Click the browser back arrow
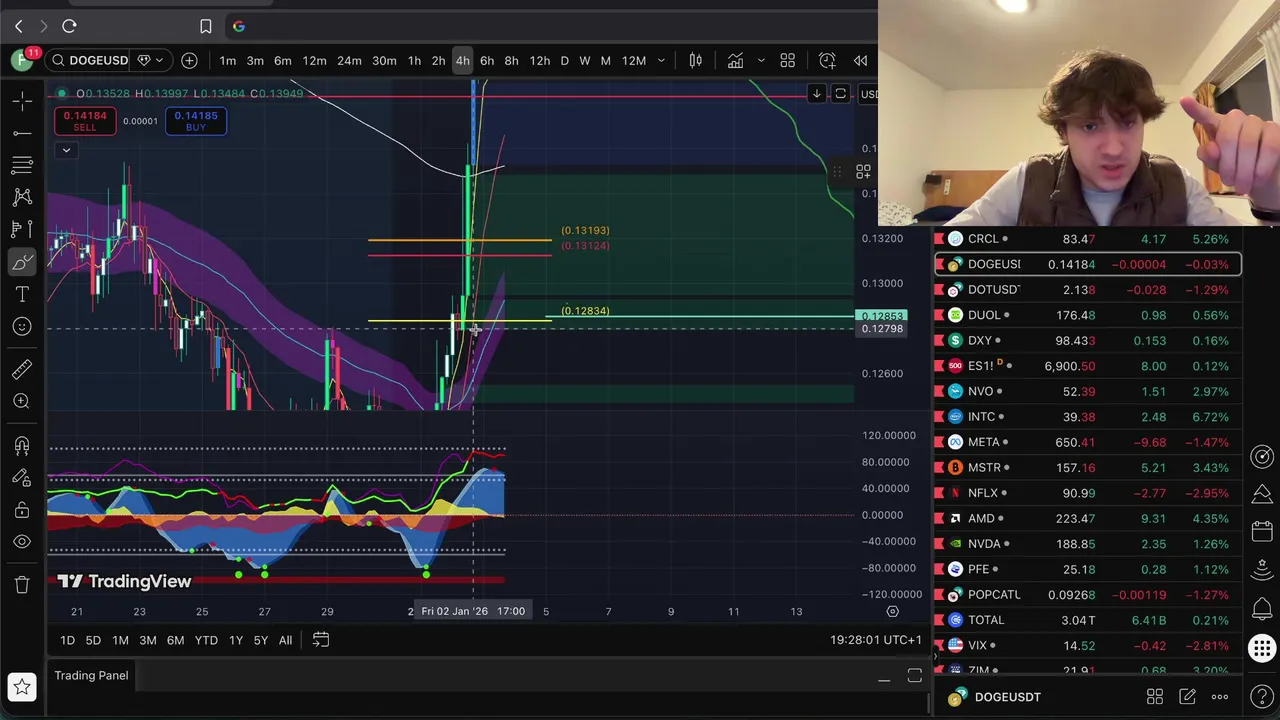This screenshot has width=1280, height=720. tap(18, 26)
